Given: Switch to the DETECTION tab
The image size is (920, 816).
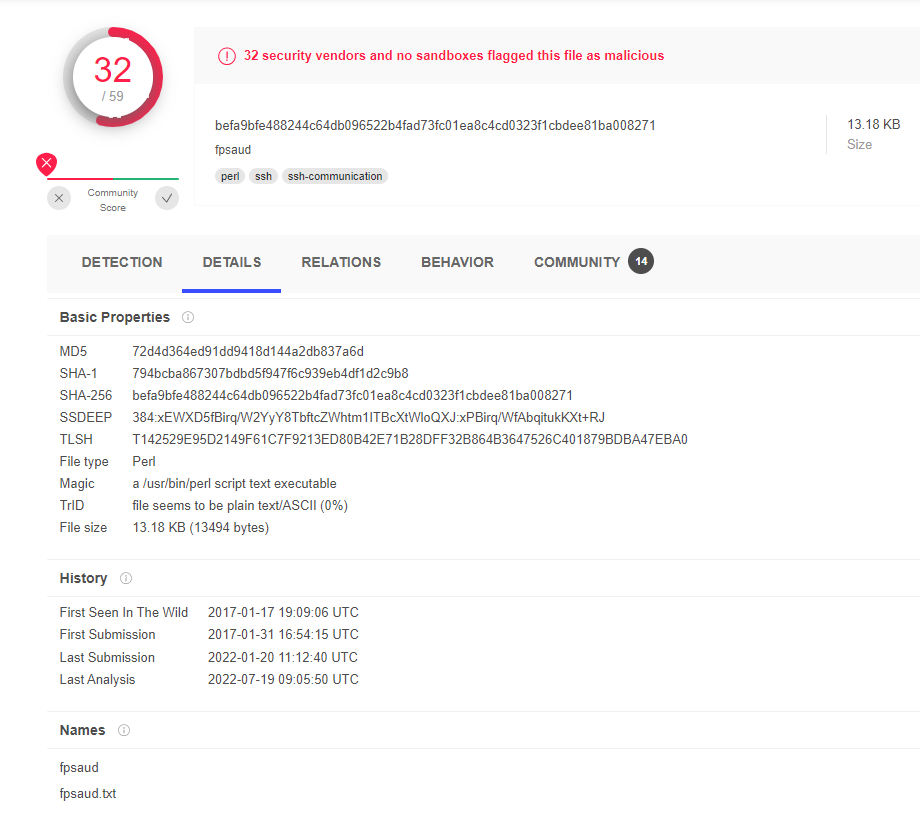Looking at the screenshot, I should point(121,262).
